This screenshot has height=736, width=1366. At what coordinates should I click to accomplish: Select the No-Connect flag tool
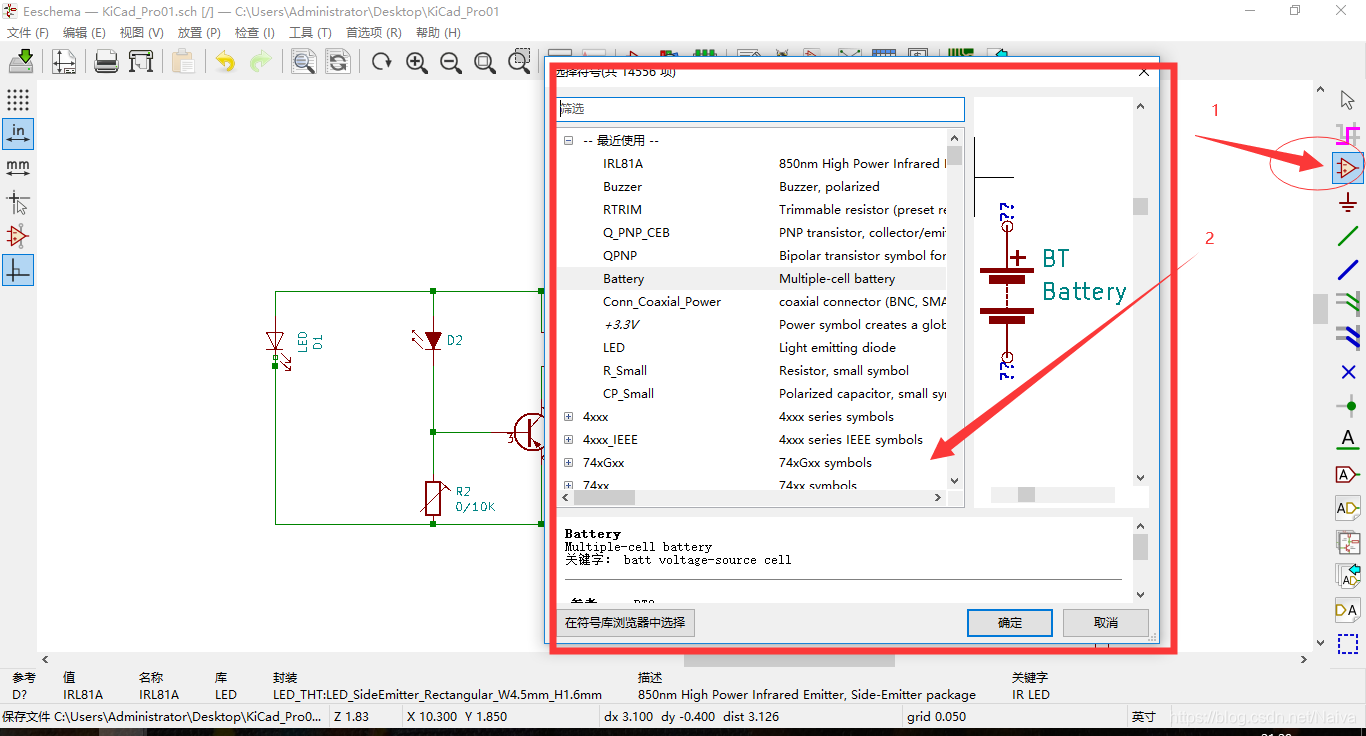click(1348, 372)
